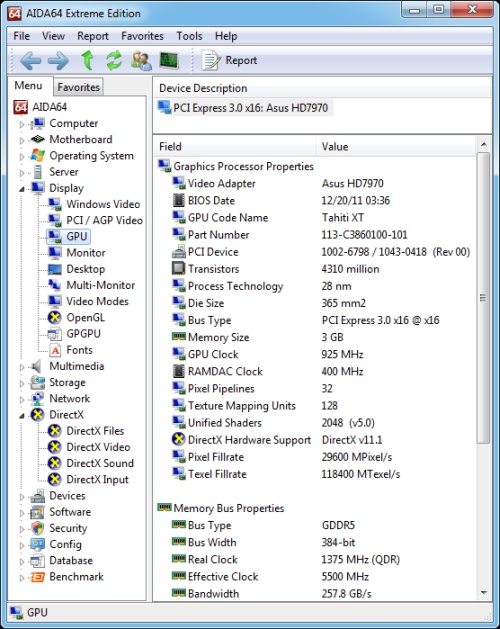Viewport: 500px width, 629px height.
Task: Open the Favorites menu
Action: tap(142, 36)
